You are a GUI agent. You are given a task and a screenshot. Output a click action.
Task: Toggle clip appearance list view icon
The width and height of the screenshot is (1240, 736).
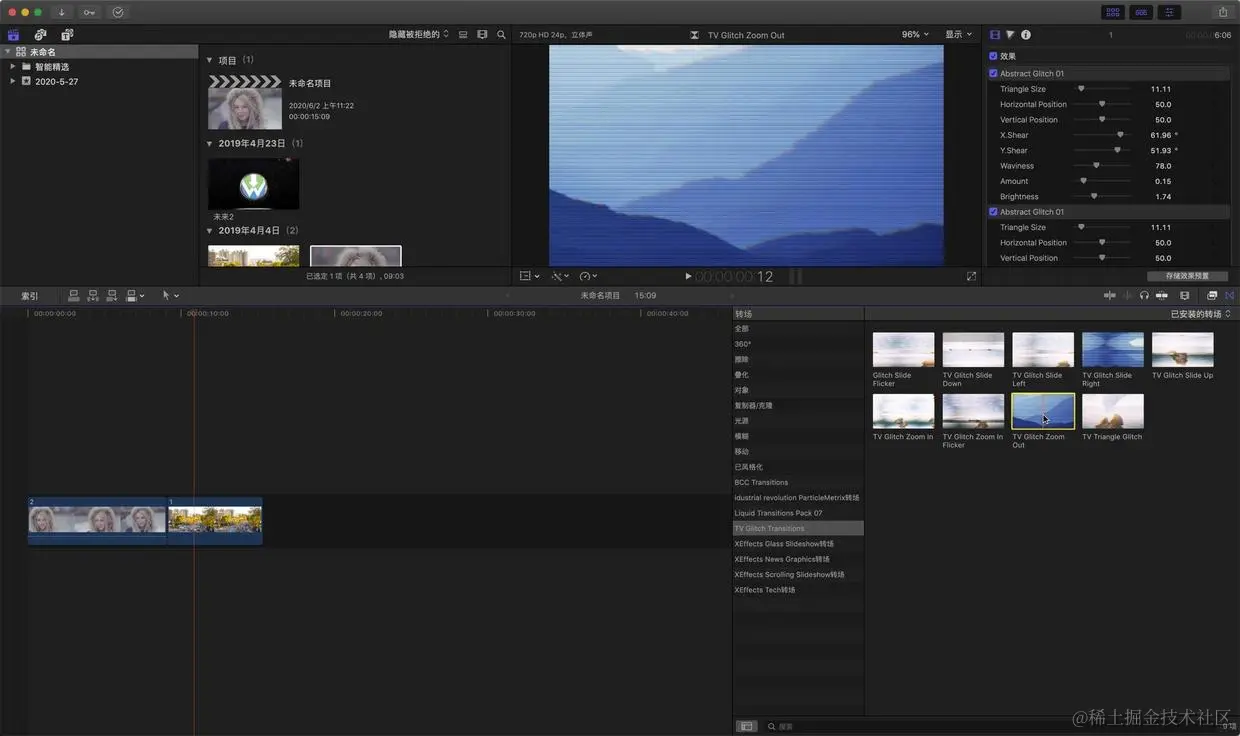[x=463, y=34]
